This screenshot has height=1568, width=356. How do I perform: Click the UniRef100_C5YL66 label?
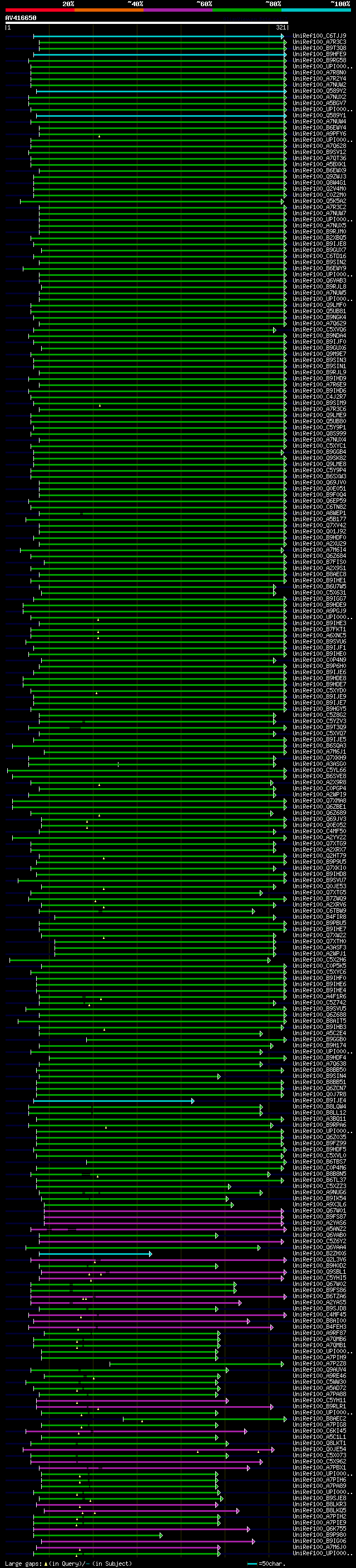pos(319,770)
